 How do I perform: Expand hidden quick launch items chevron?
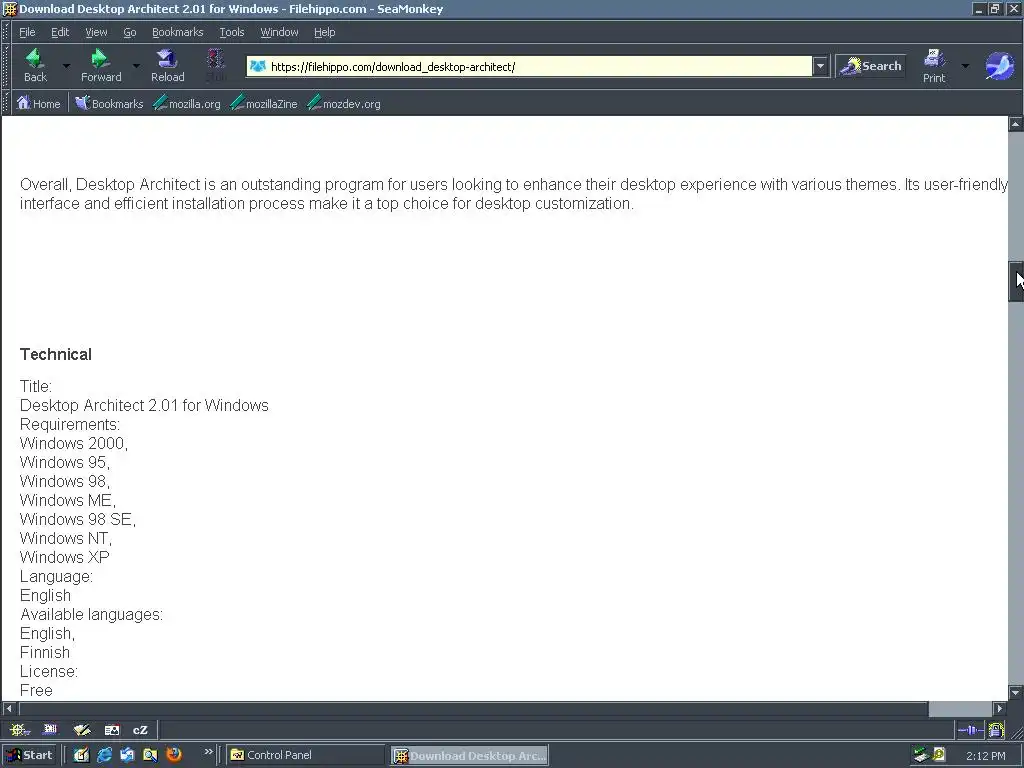click(208, 752)
